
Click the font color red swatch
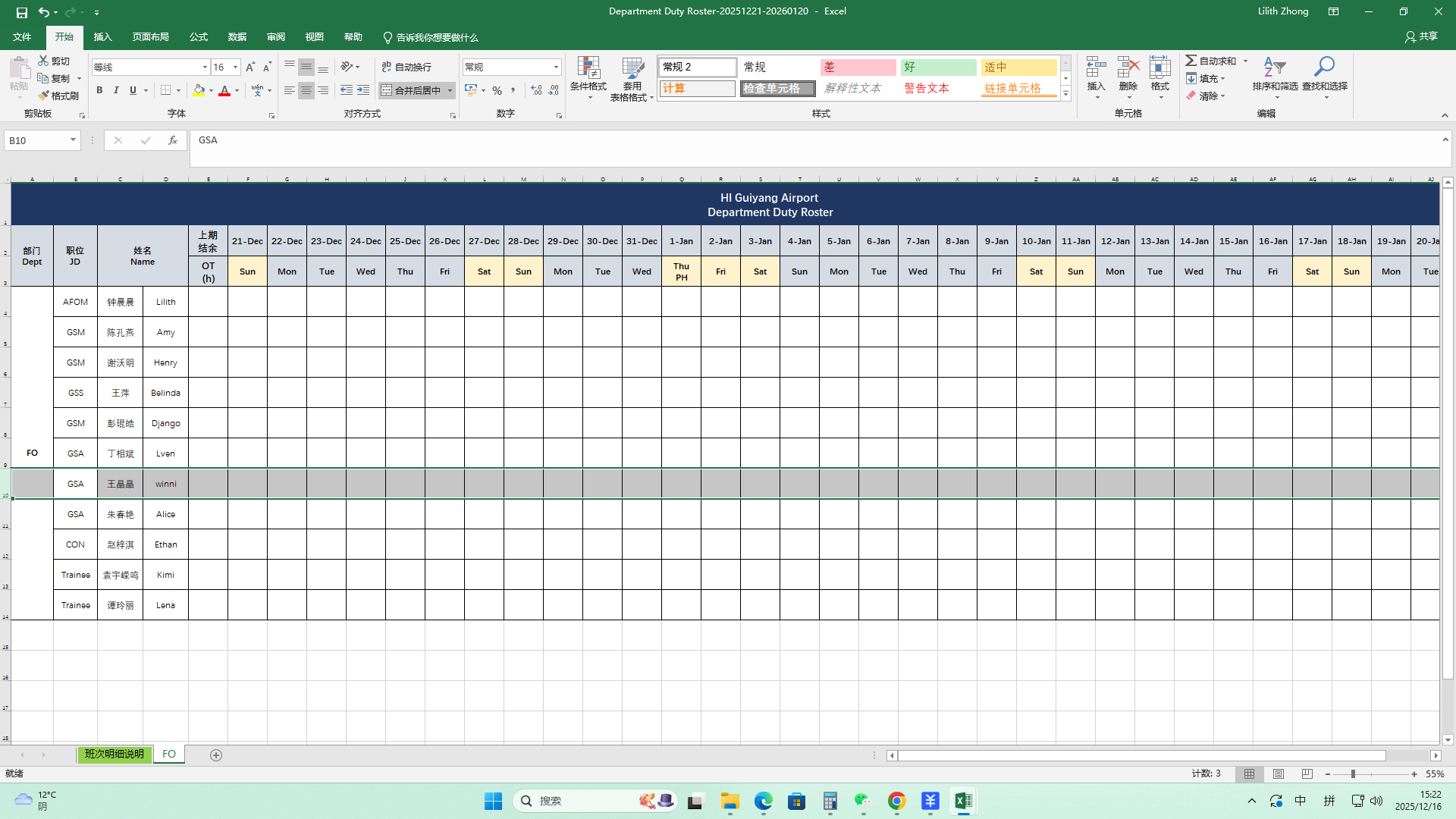224,91
